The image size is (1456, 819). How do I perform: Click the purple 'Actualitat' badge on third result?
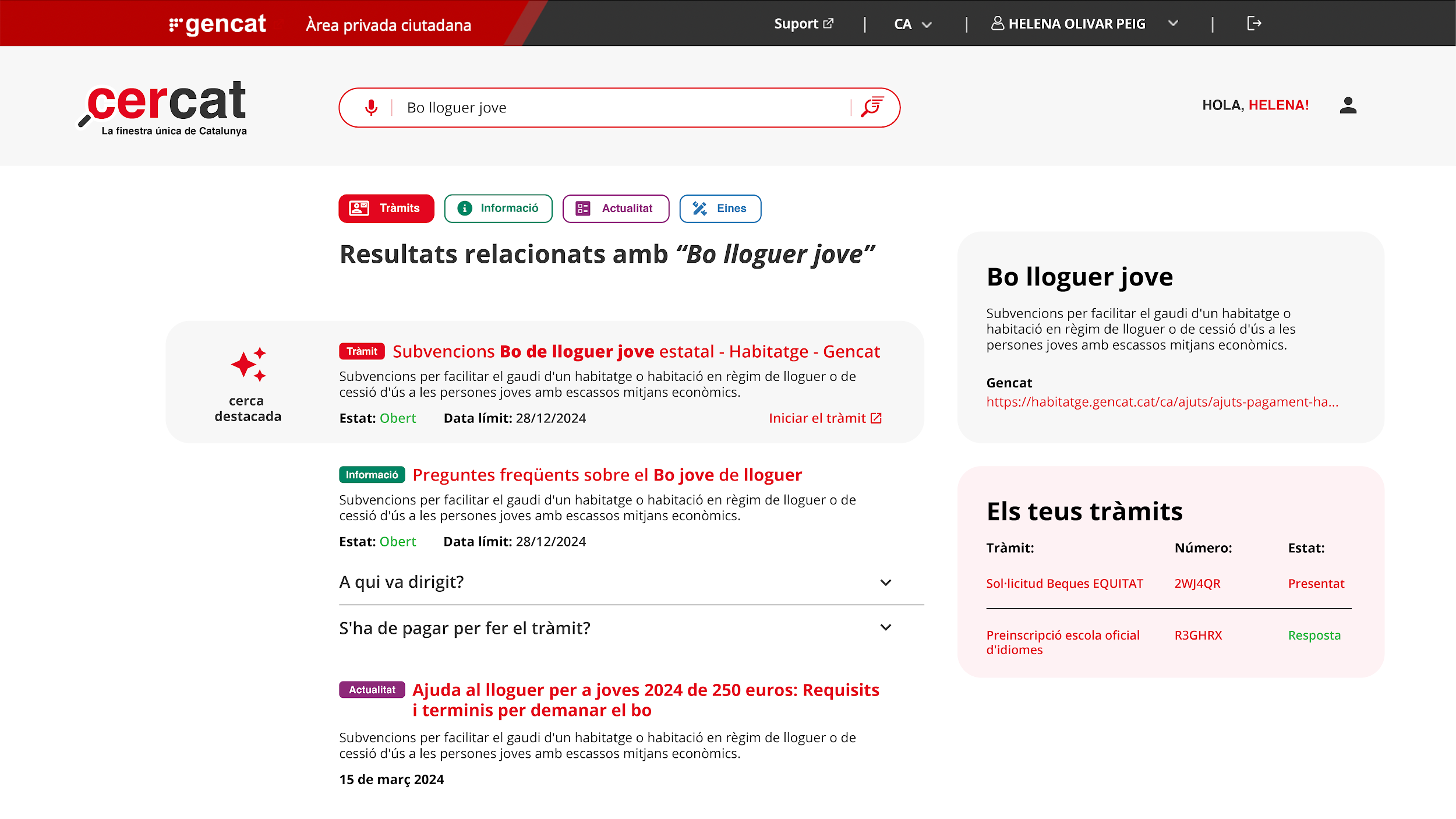click(372, 690)
